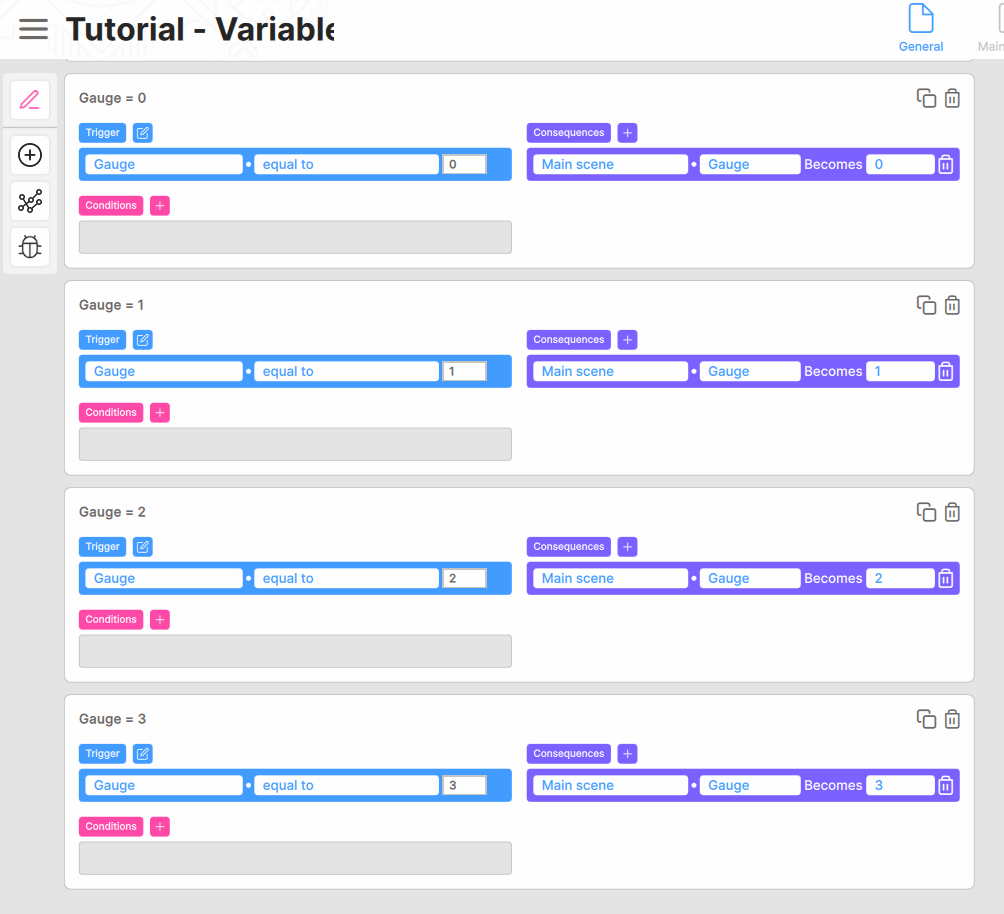This screenshot has width=1004, height=914.
Task: Open 'equal to' dropdown in Gauge = 0
Action: (346, 164)
